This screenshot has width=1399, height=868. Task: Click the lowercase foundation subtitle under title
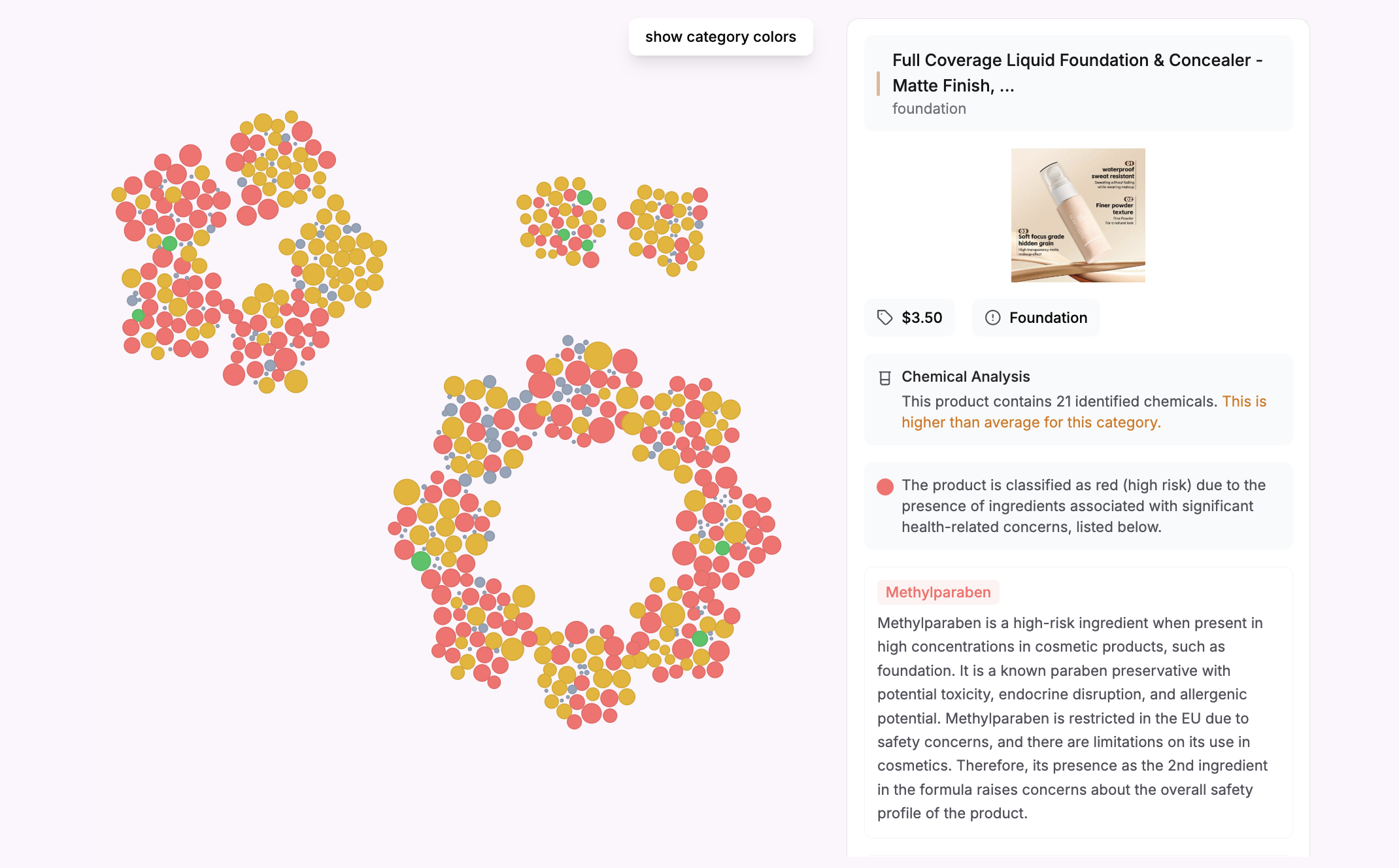point(929,108)
